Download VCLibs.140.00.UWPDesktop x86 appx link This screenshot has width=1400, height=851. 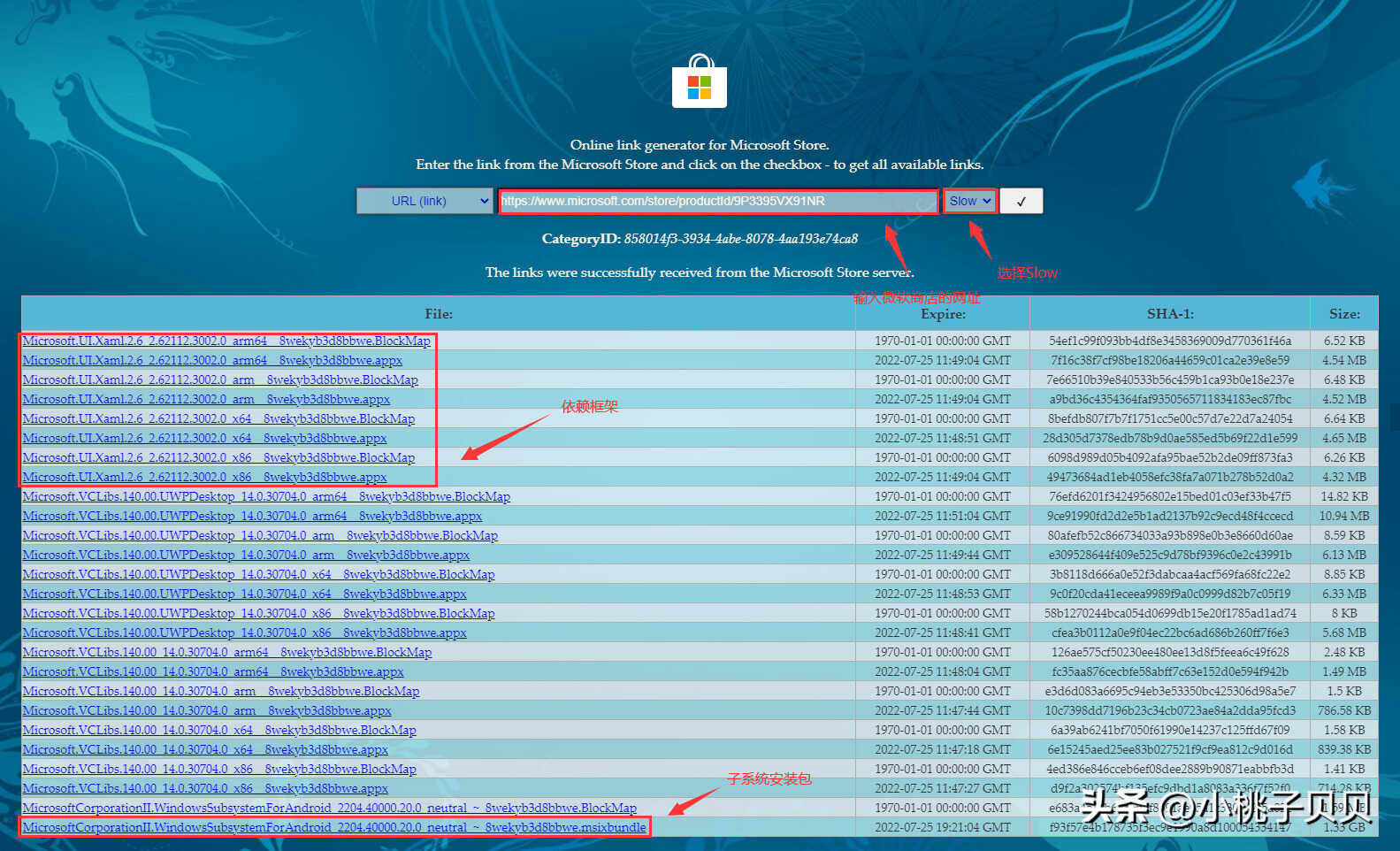coord(244,632)
